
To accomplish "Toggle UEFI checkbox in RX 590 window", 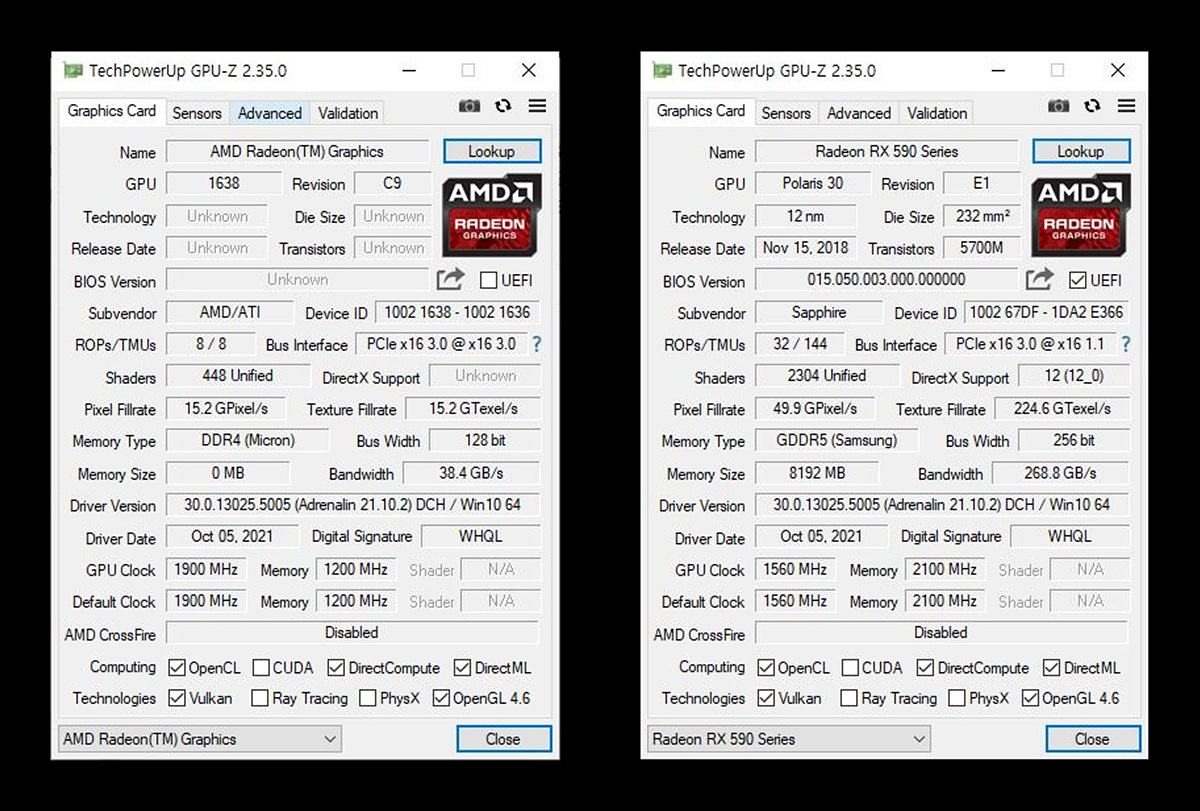I will click(1077, 280).
